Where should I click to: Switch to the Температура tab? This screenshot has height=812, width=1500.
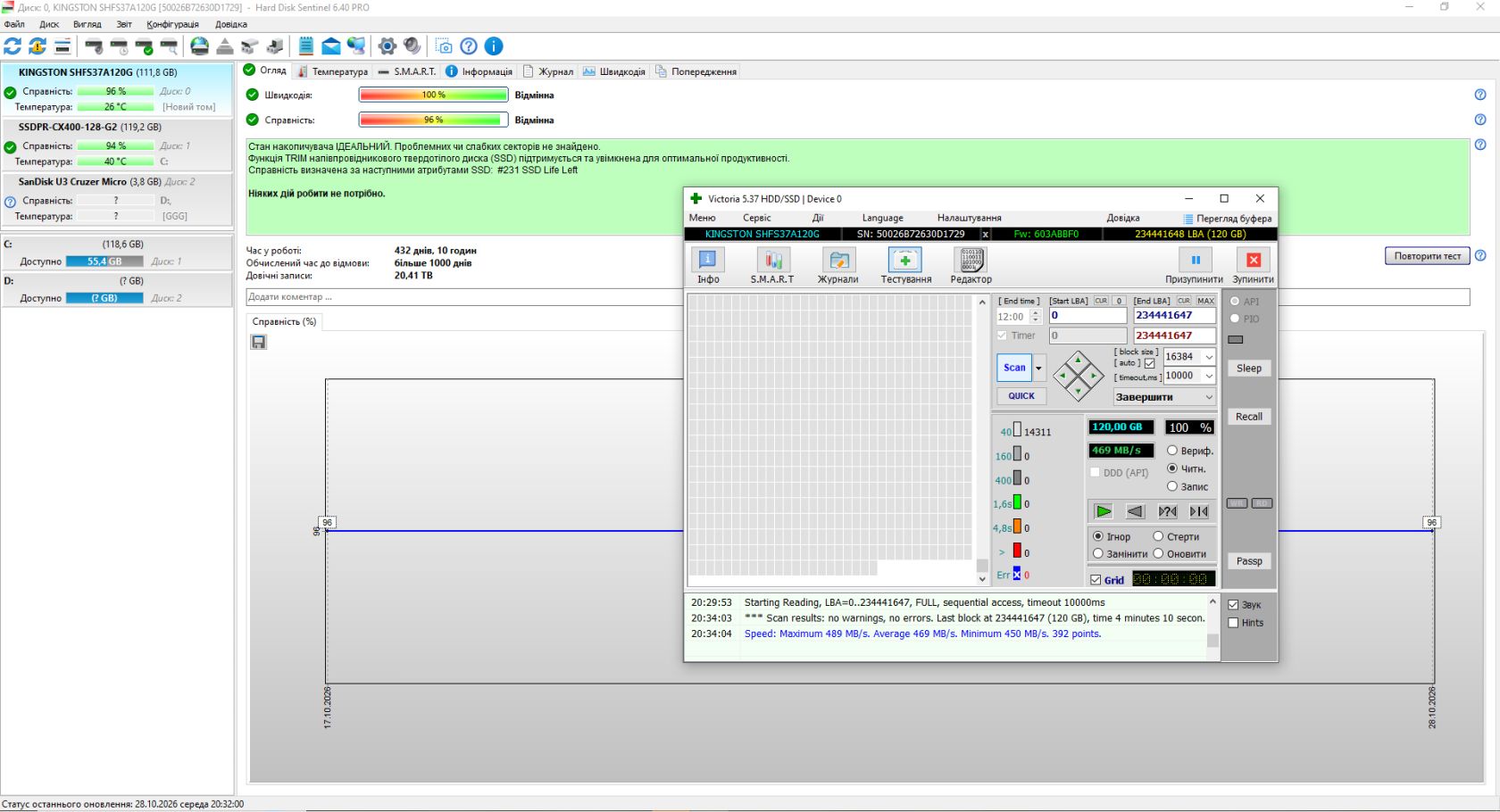332,71
